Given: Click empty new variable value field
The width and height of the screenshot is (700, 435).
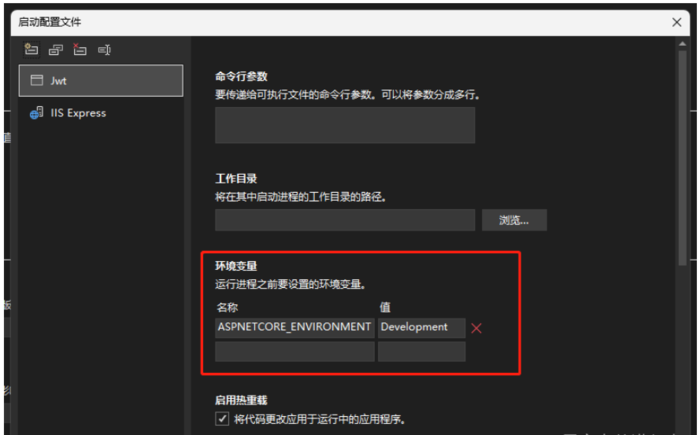Looking at the screenshot, I should click(x=421, y=351).
